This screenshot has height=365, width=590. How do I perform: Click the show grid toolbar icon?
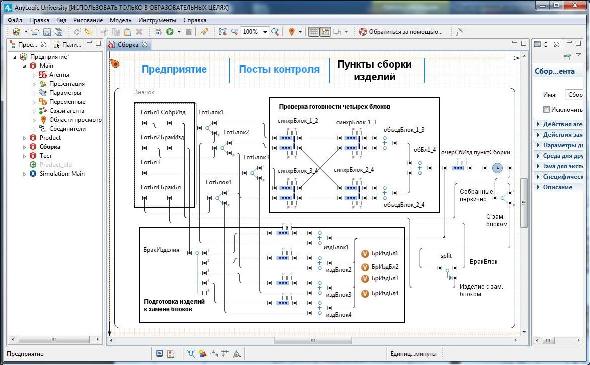pyautogui.click(x=313, y=32)
